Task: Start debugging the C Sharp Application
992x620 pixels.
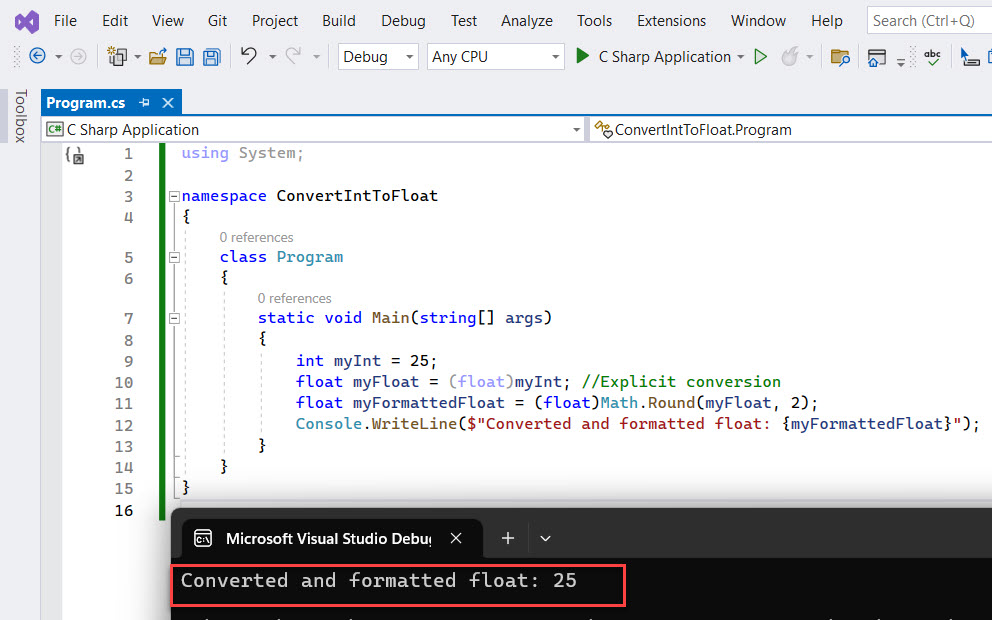Action: click(583, 57)
